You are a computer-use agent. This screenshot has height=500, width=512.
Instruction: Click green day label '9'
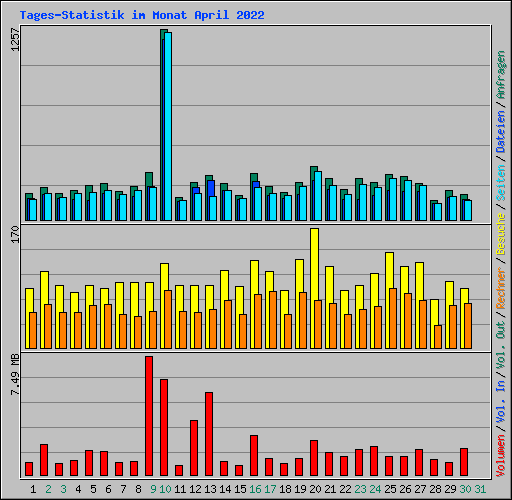pos(153,489)
